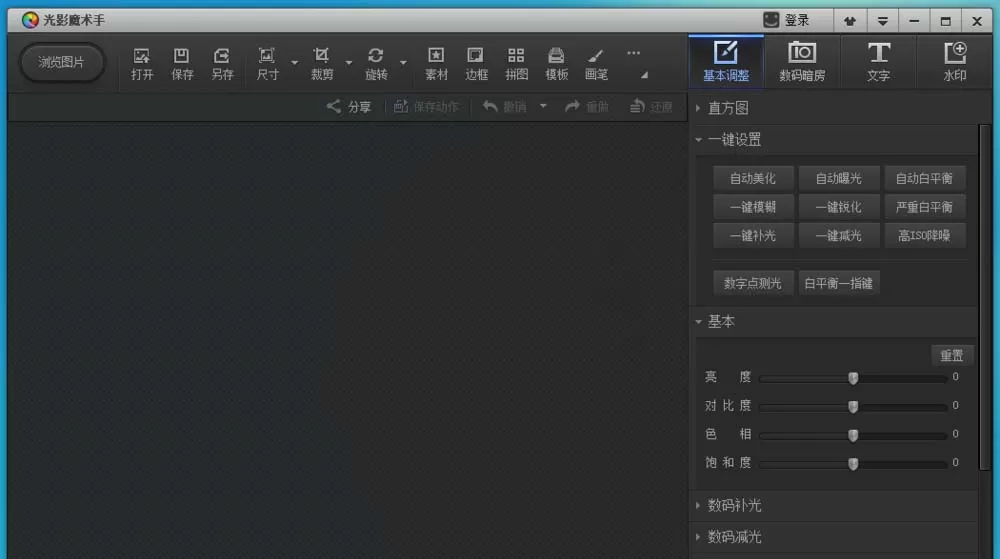Click the 高ISO降噪 button

(924, 236)
